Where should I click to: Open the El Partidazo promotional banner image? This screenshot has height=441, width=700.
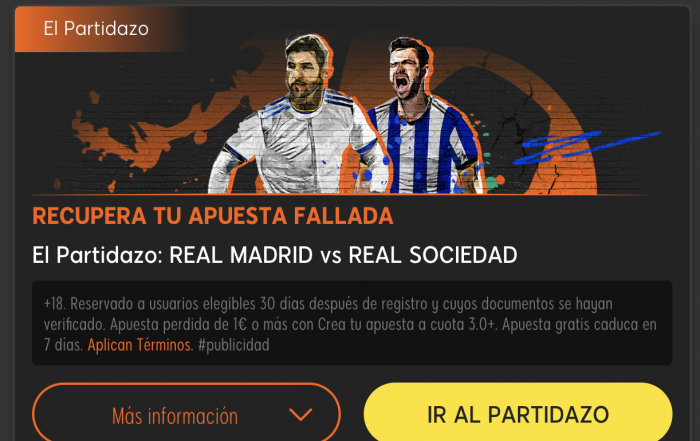[x=352, y=100]
